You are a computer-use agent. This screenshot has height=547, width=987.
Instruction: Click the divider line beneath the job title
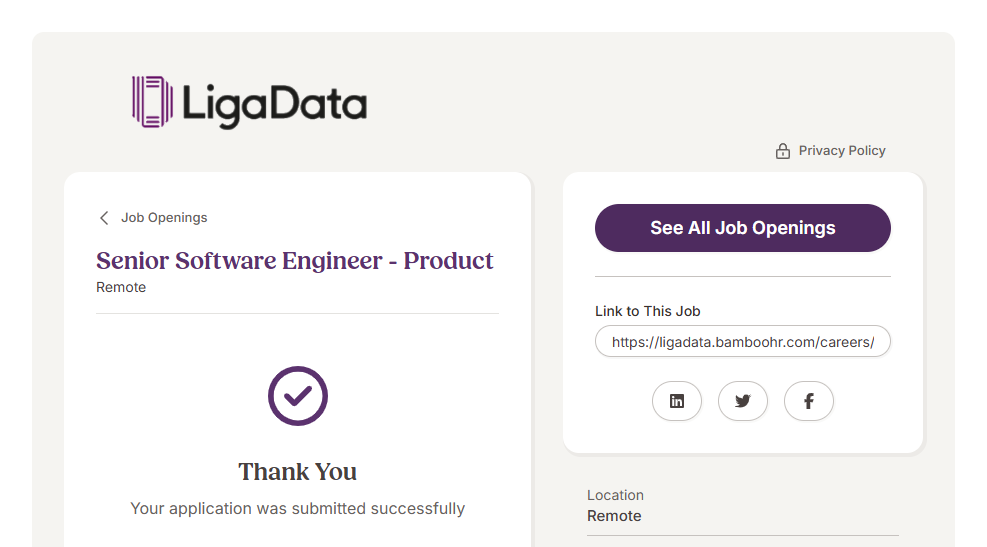pyautogui.click(x=297, y=314)
